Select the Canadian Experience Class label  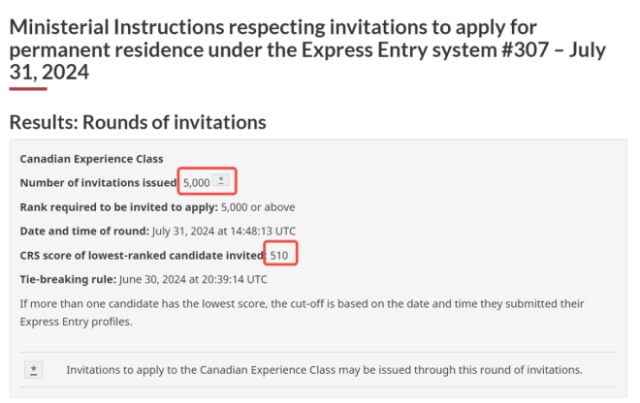(x=91, y=159)
